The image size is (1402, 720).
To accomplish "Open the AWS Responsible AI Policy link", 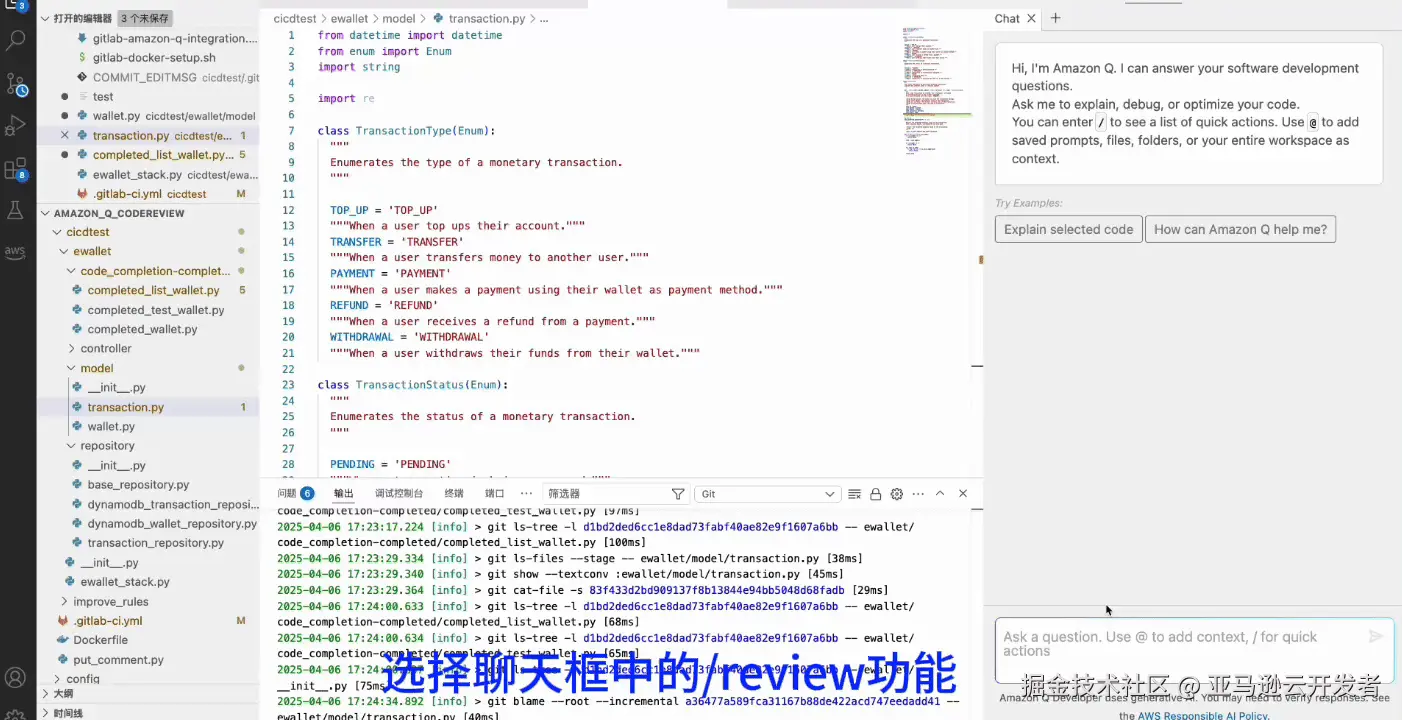I will (x=1203, y=715).
